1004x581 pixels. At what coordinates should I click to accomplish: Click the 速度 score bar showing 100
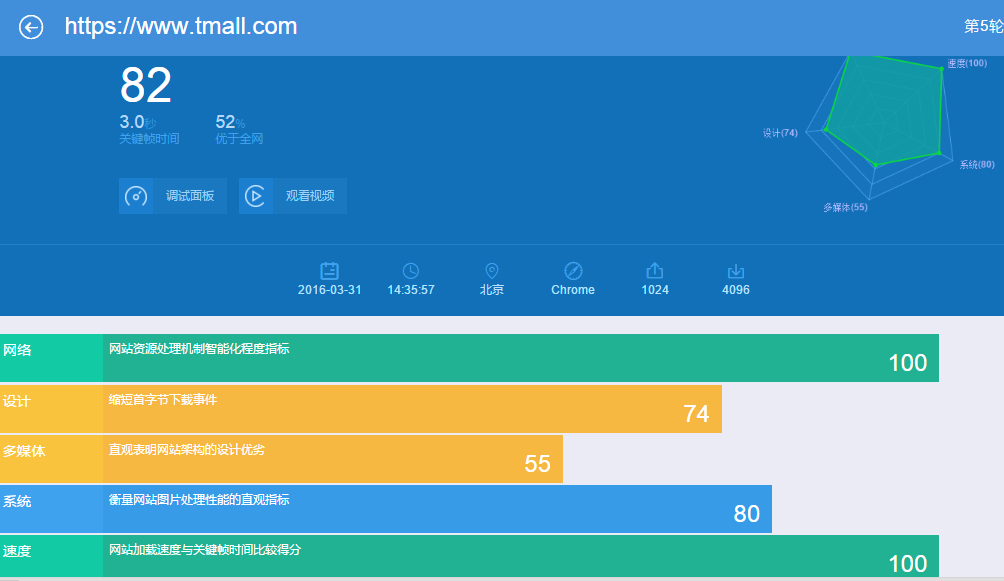521,556
